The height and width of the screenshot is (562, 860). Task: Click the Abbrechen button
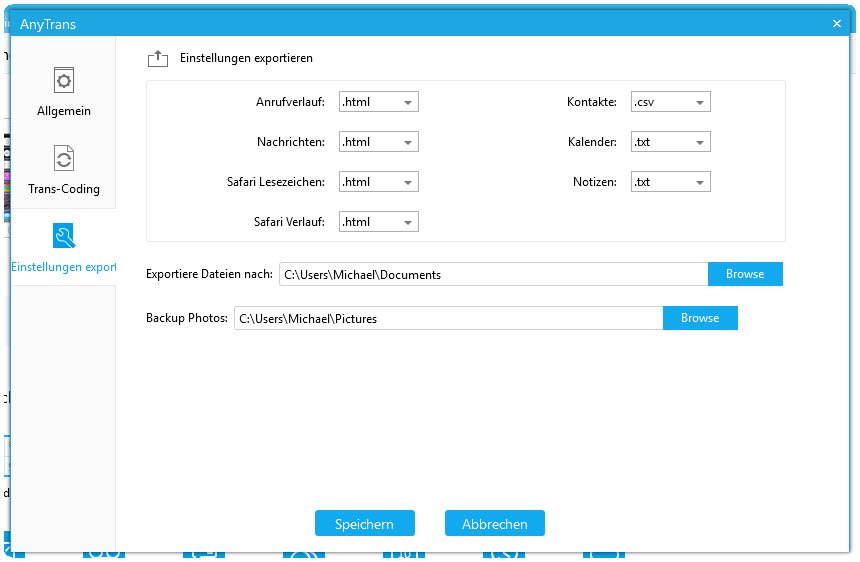tap(495, 524)
